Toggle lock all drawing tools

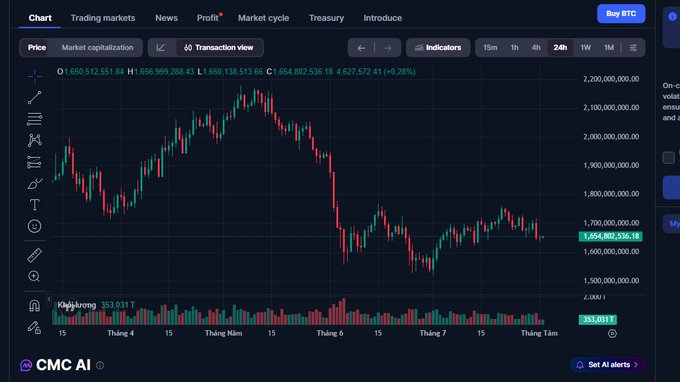(x=34, y=327)
